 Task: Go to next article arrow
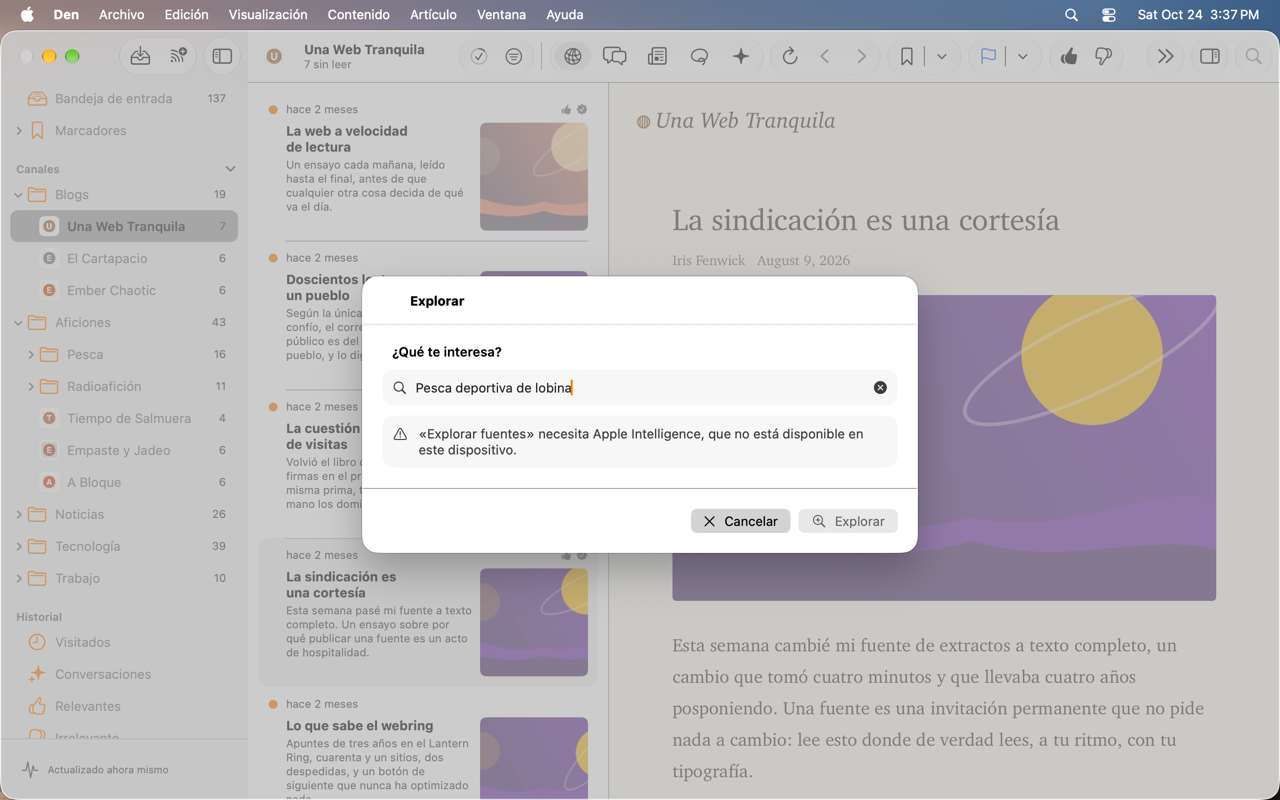tap(861, 57)
